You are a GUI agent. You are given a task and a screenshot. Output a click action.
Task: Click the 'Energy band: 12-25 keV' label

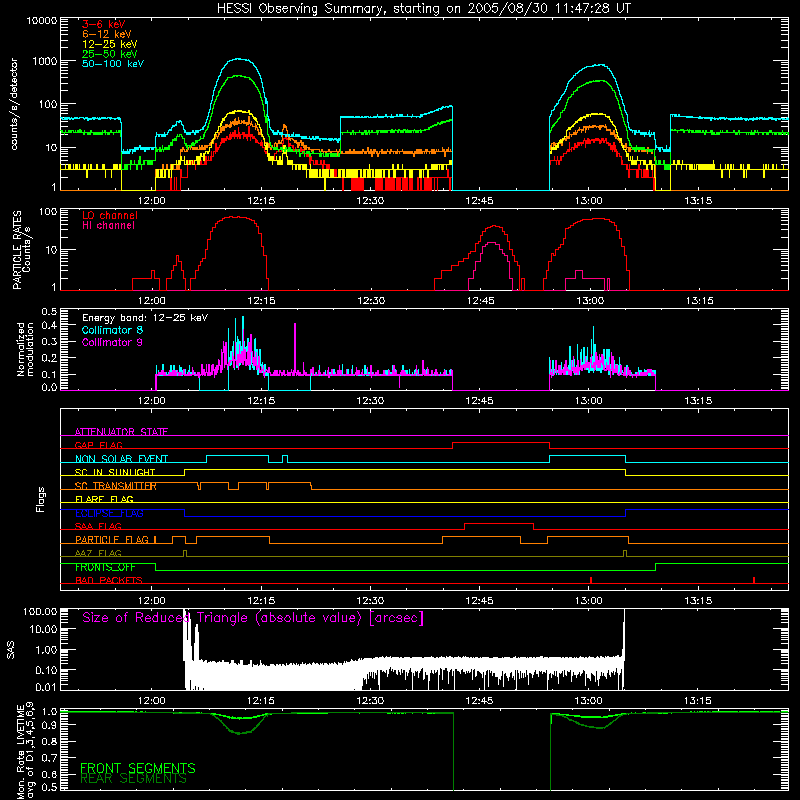[x=145, y=318]
